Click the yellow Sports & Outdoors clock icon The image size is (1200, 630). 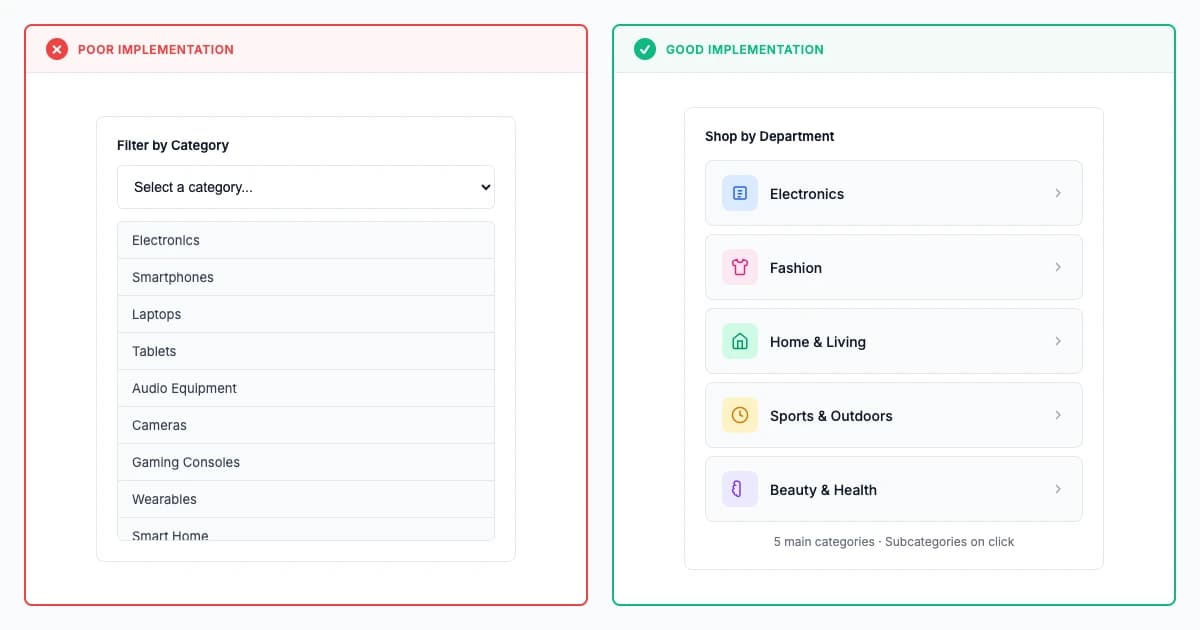(740, 415)
